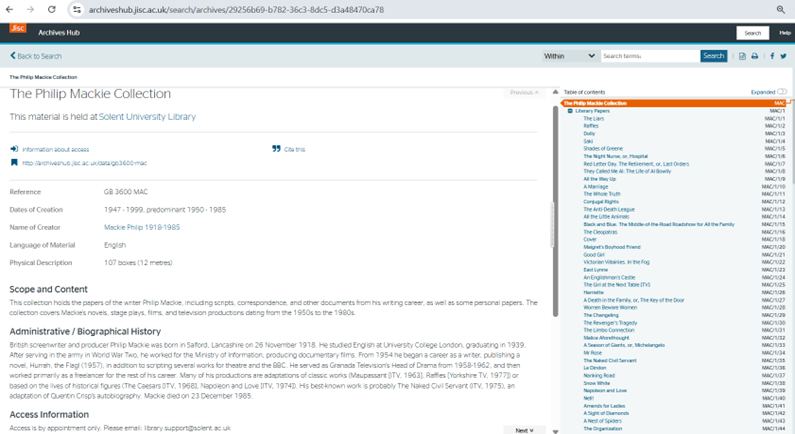Click Cite this link
The width and height of the screenshot is (795, 434).
click(295, 150)
